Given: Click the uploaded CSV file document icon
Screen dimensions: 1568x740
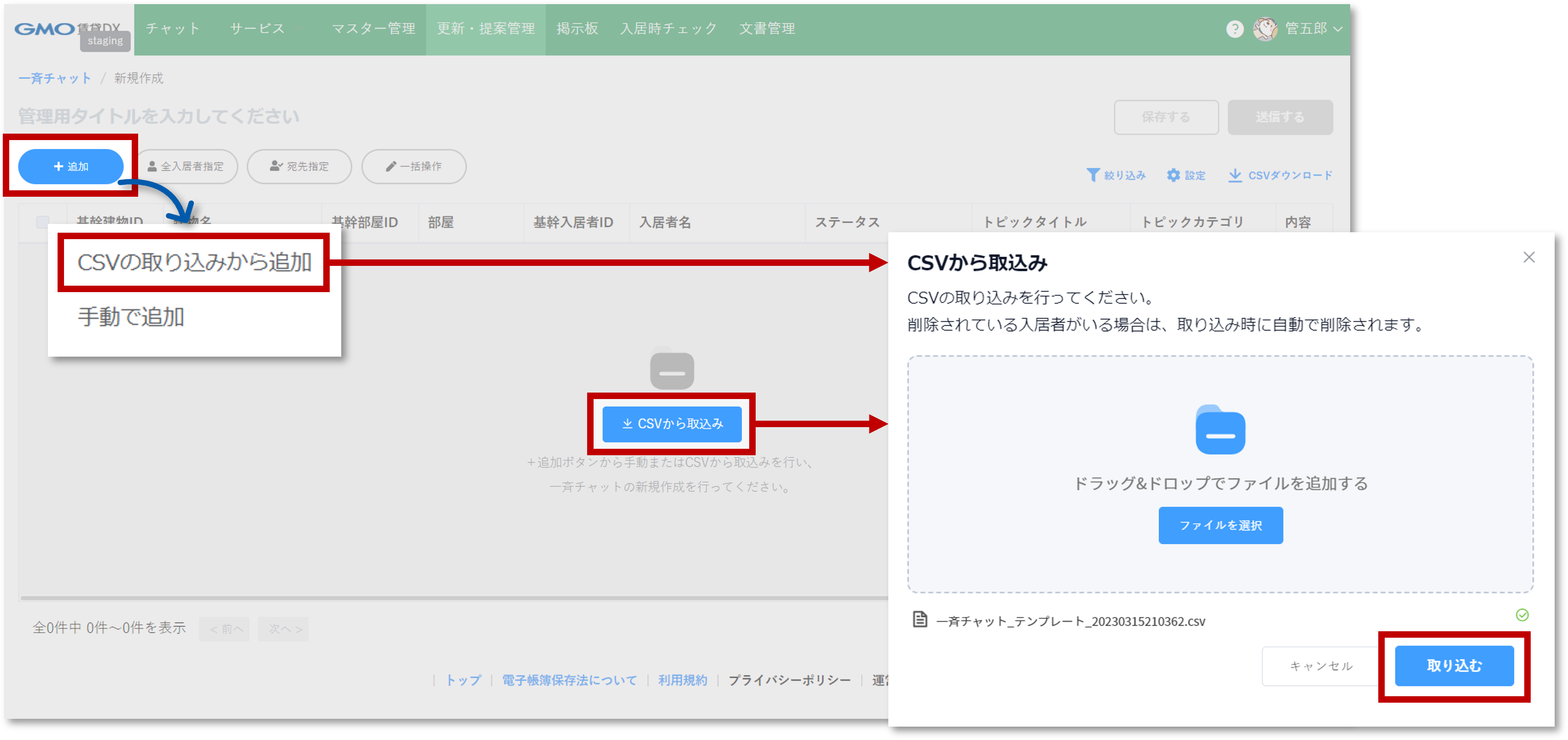Looking at the screenshot, I should 920,620.
